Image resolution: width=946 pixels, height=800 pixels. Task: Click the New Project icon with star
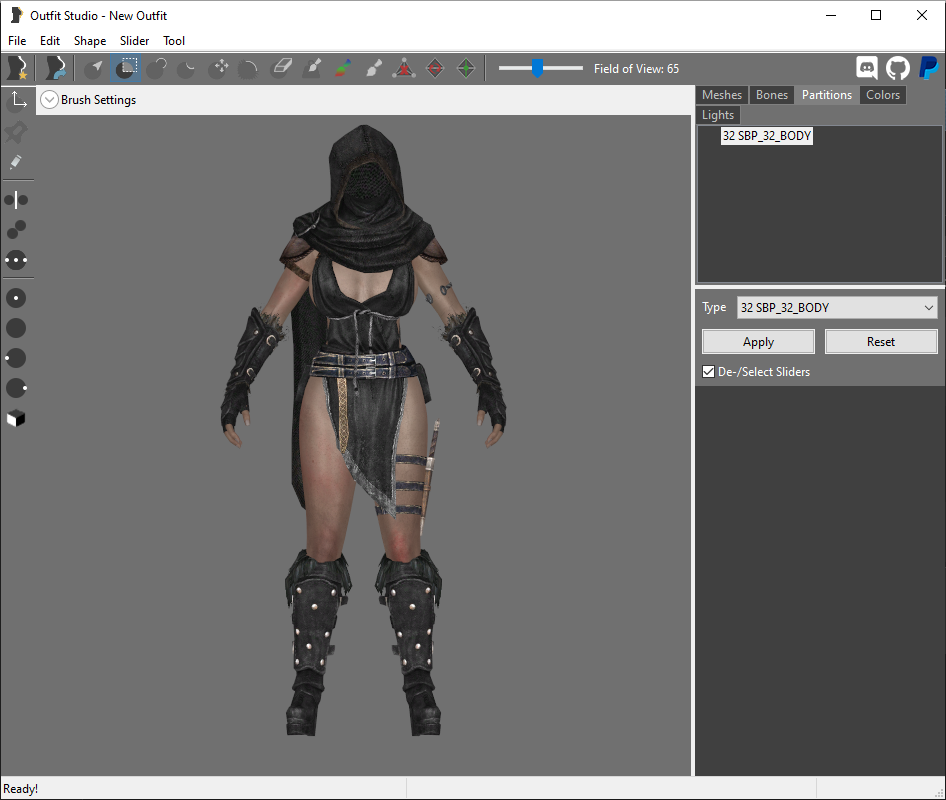point(17,68)
